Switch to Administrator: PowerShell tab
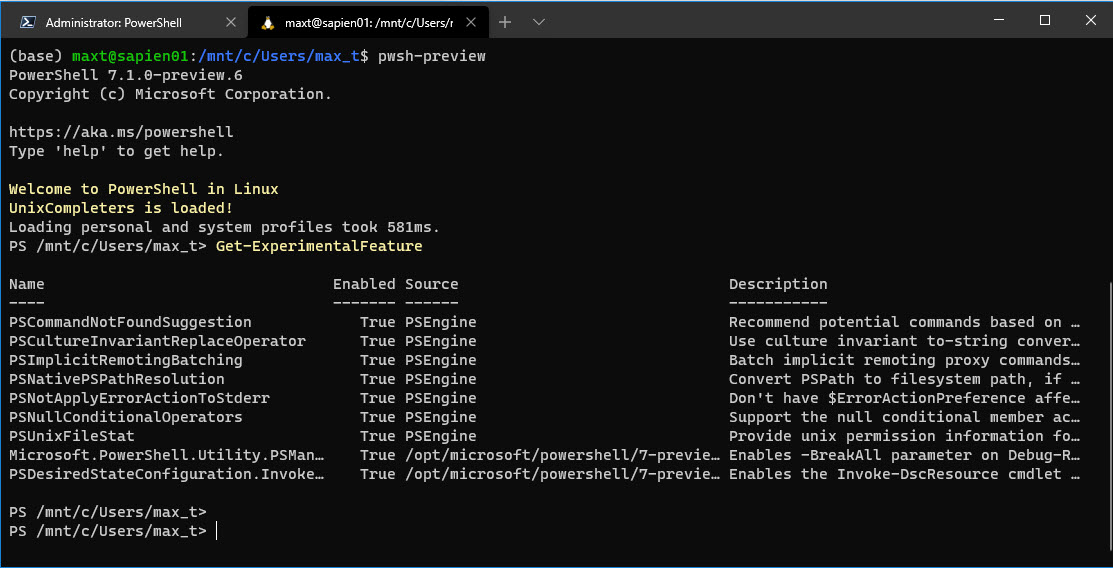The image size is (1113, 568). pyautogui.click(x=124, y=22)
